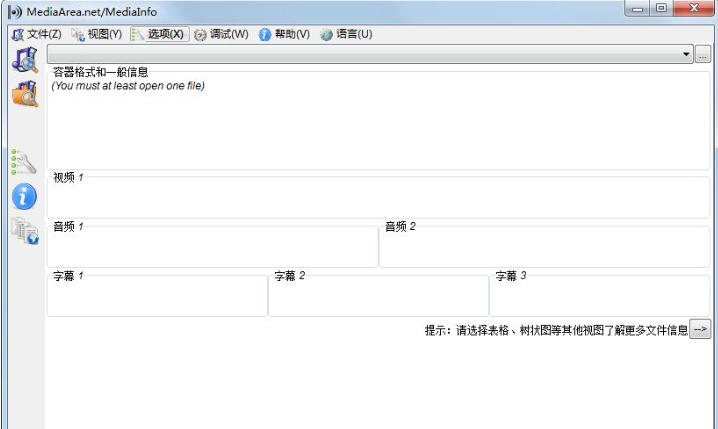
Task: Click the 字幕 3 section label
Action: pyautogui.click(x=511, y=276)
